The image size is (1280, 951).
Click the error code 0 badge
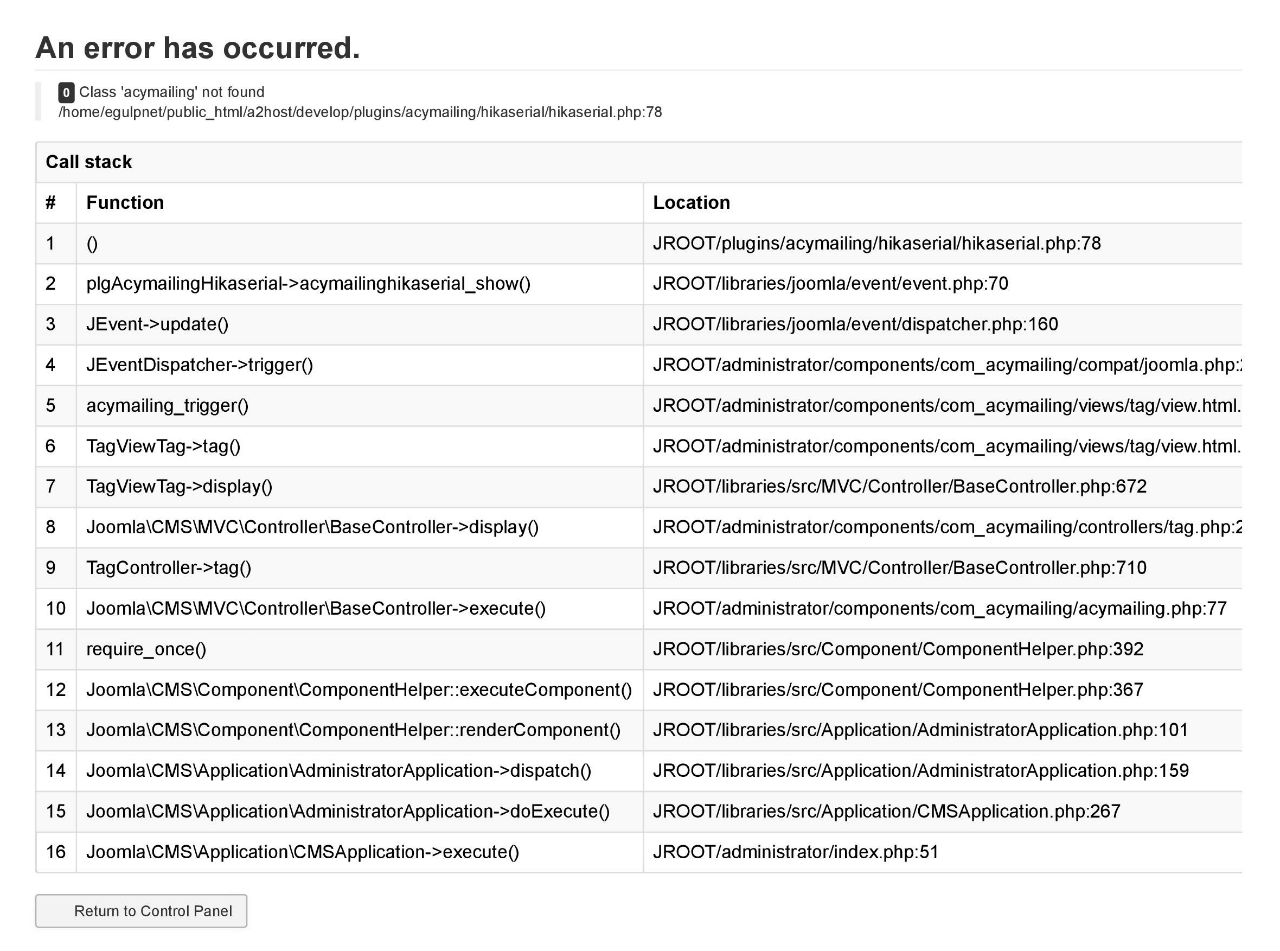point(66,92)
